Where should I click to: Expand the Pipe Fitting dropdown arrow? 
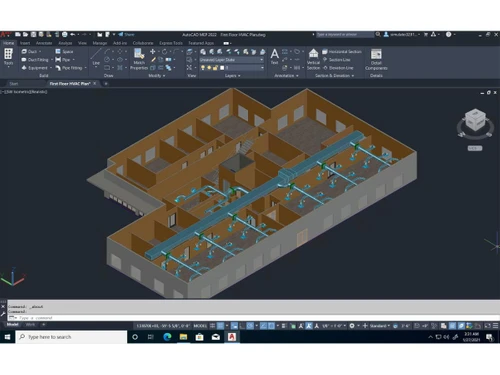click(x=85, y=68)
